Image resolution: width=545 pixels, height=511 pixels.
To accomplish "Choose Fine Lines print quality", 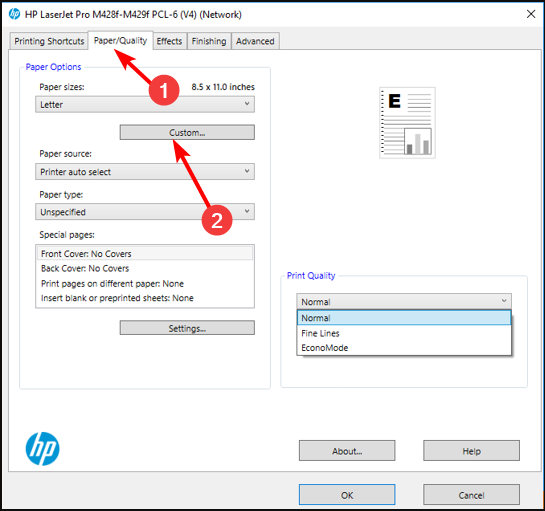I will (404, 333).
